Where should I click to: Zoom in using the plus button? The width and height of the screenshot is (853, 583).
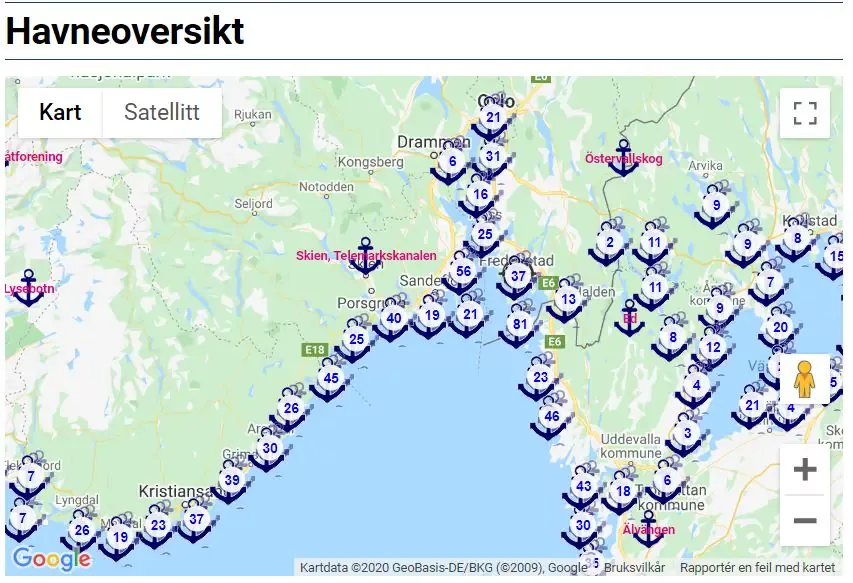pos(803,467)
